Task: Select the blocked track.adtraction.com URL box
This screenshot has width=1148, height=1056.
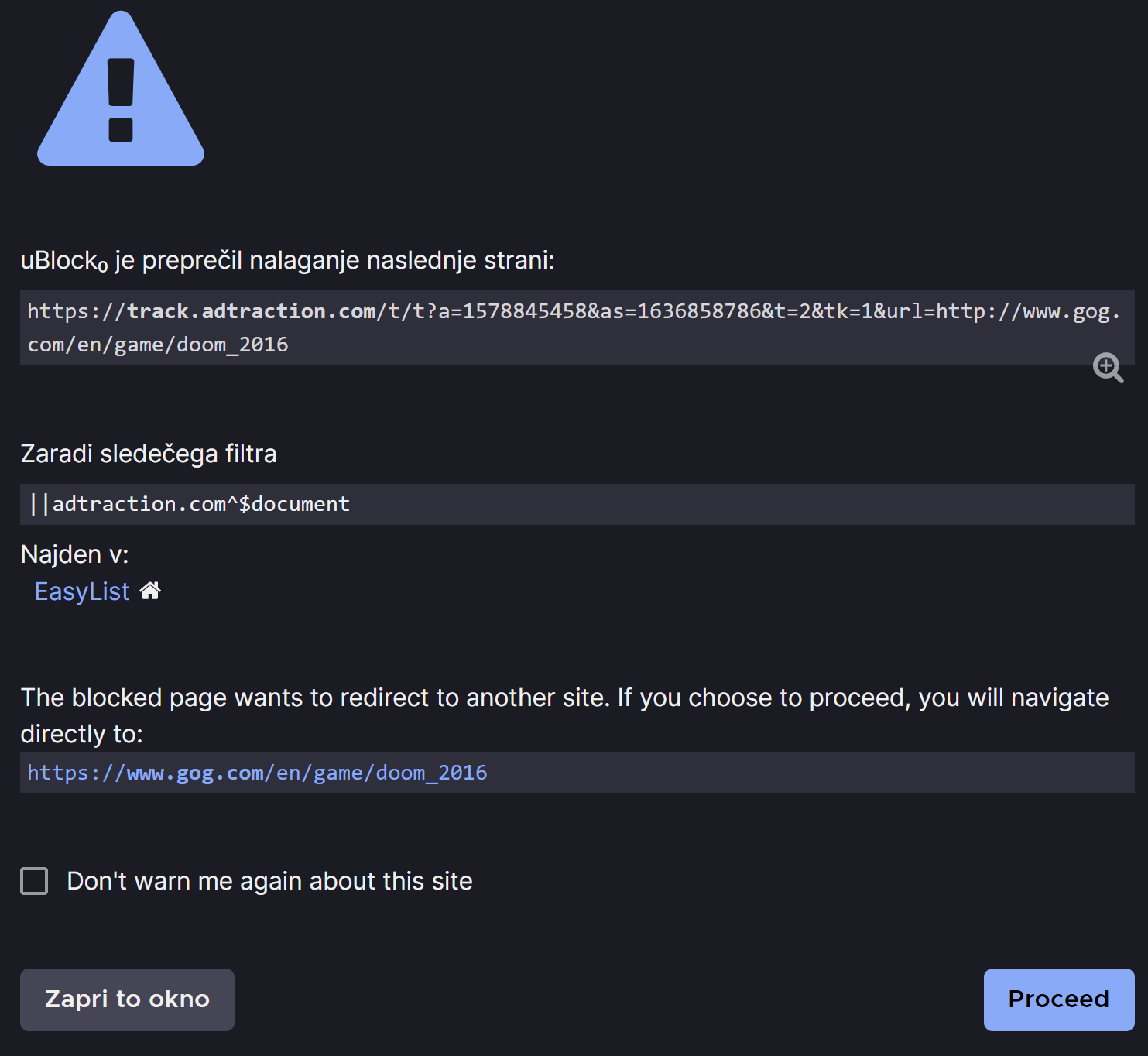Action: pos(577,327)
